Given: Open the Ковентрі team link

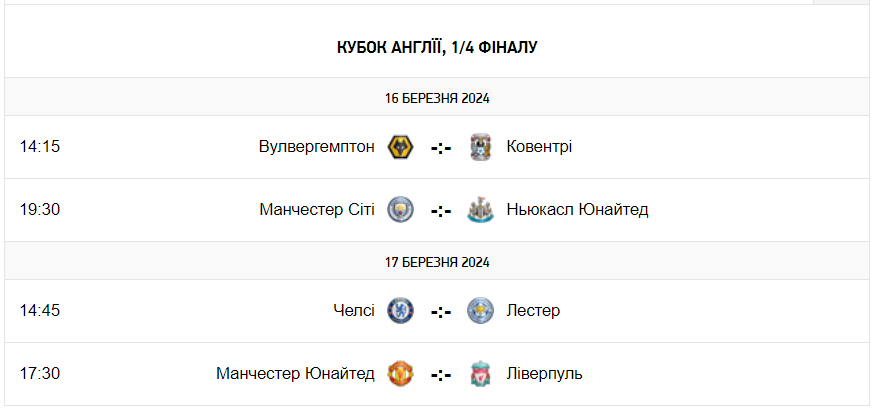Looking at the screenshot, I should click(539, 147).
